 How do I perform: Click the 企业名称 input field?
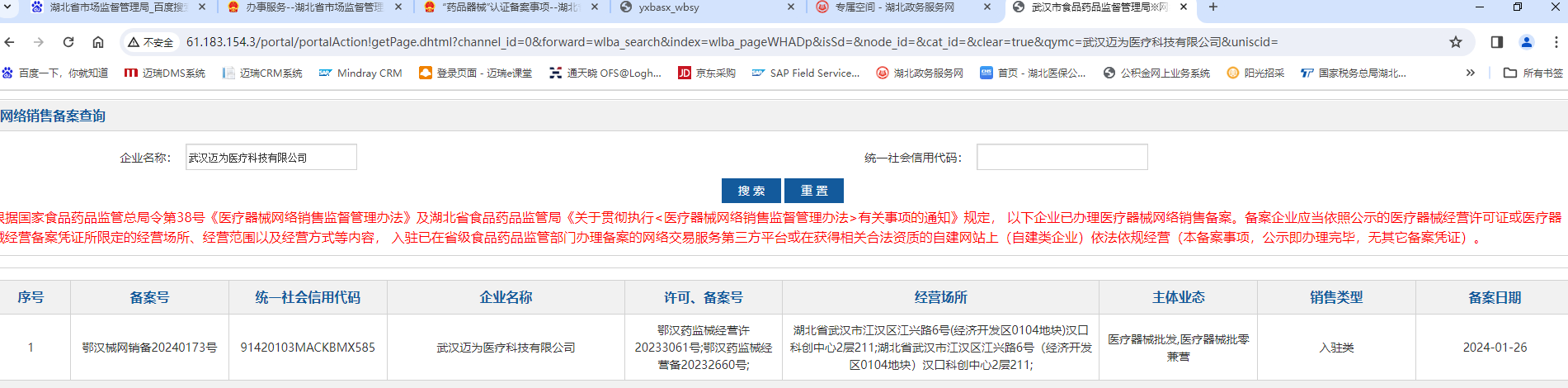tap(271, 157)
